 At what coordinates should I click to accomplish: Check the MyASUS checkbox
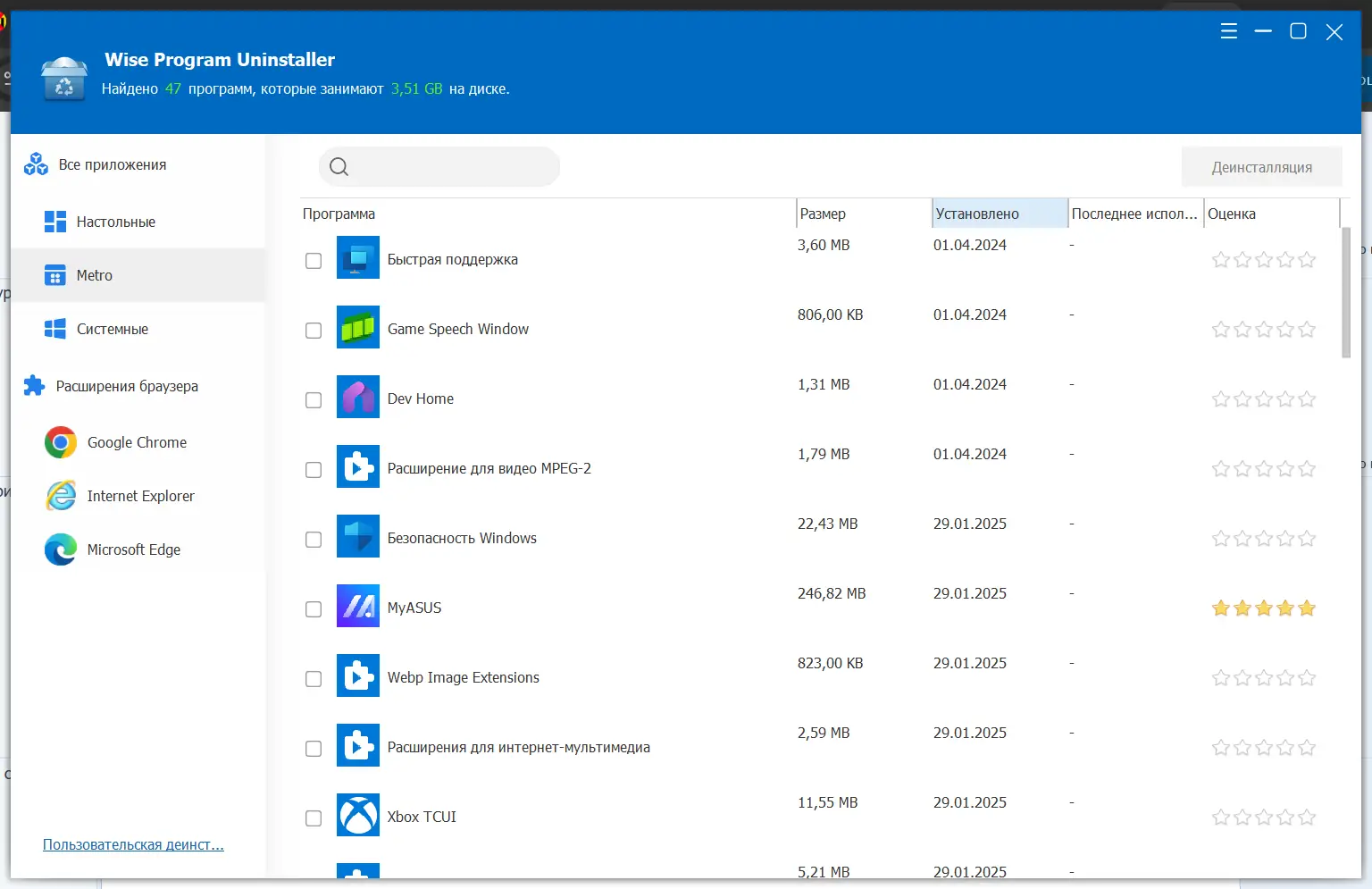[x=314, y=609]
